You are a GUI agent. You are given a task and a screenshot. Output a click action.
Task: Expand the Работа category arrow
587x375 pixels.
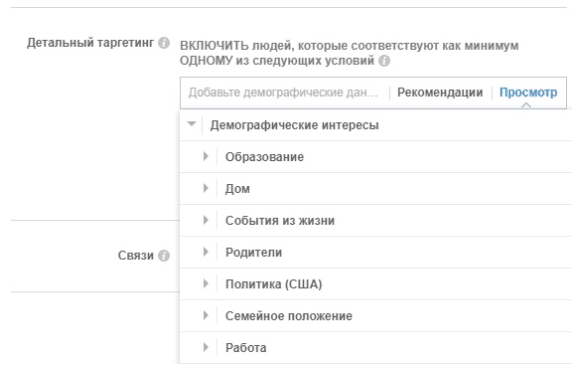coord(206,347)
